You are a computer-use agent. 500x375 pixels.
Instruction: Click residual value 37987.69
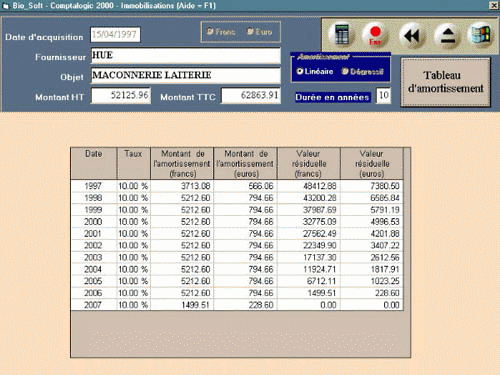(x=309, y=210)
